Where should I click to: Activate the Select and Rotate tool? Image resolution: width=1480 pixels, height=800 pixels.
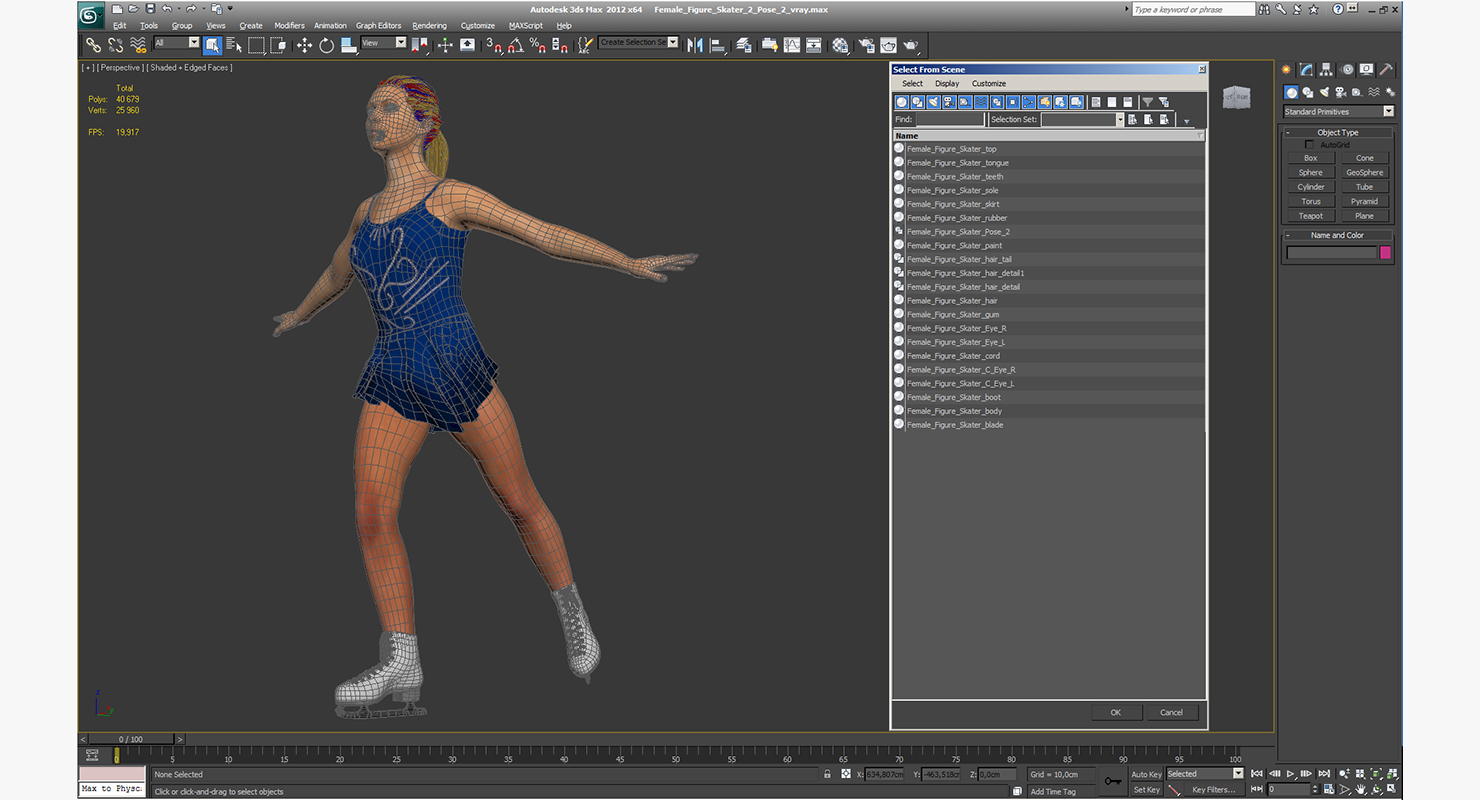pyautogui.click(x=326, y=45)
